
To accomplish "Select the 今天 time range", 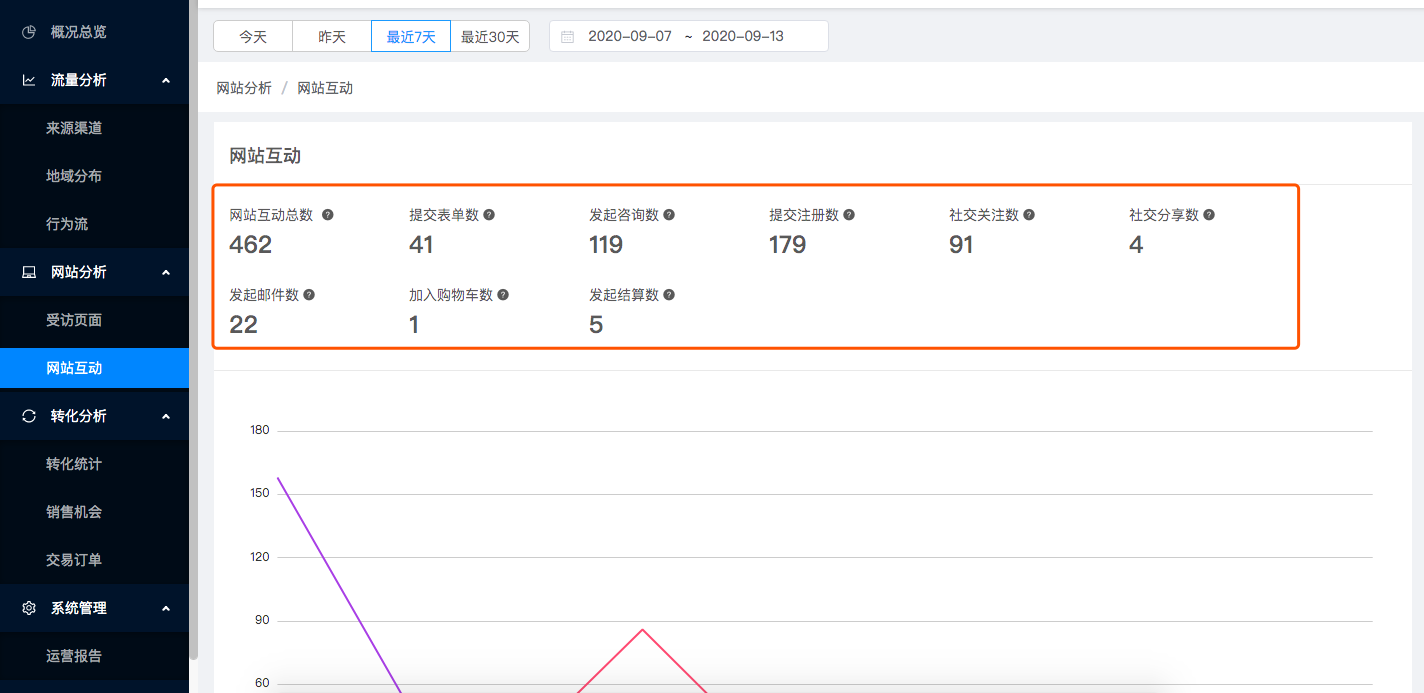I will [x=253, y=37].
